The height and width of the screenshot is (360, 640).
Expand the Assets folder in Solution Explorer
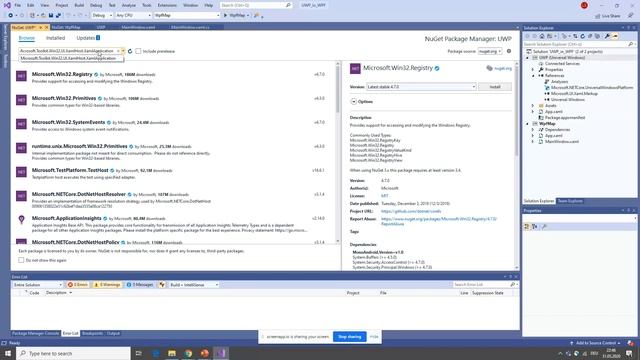pos(533,106)
